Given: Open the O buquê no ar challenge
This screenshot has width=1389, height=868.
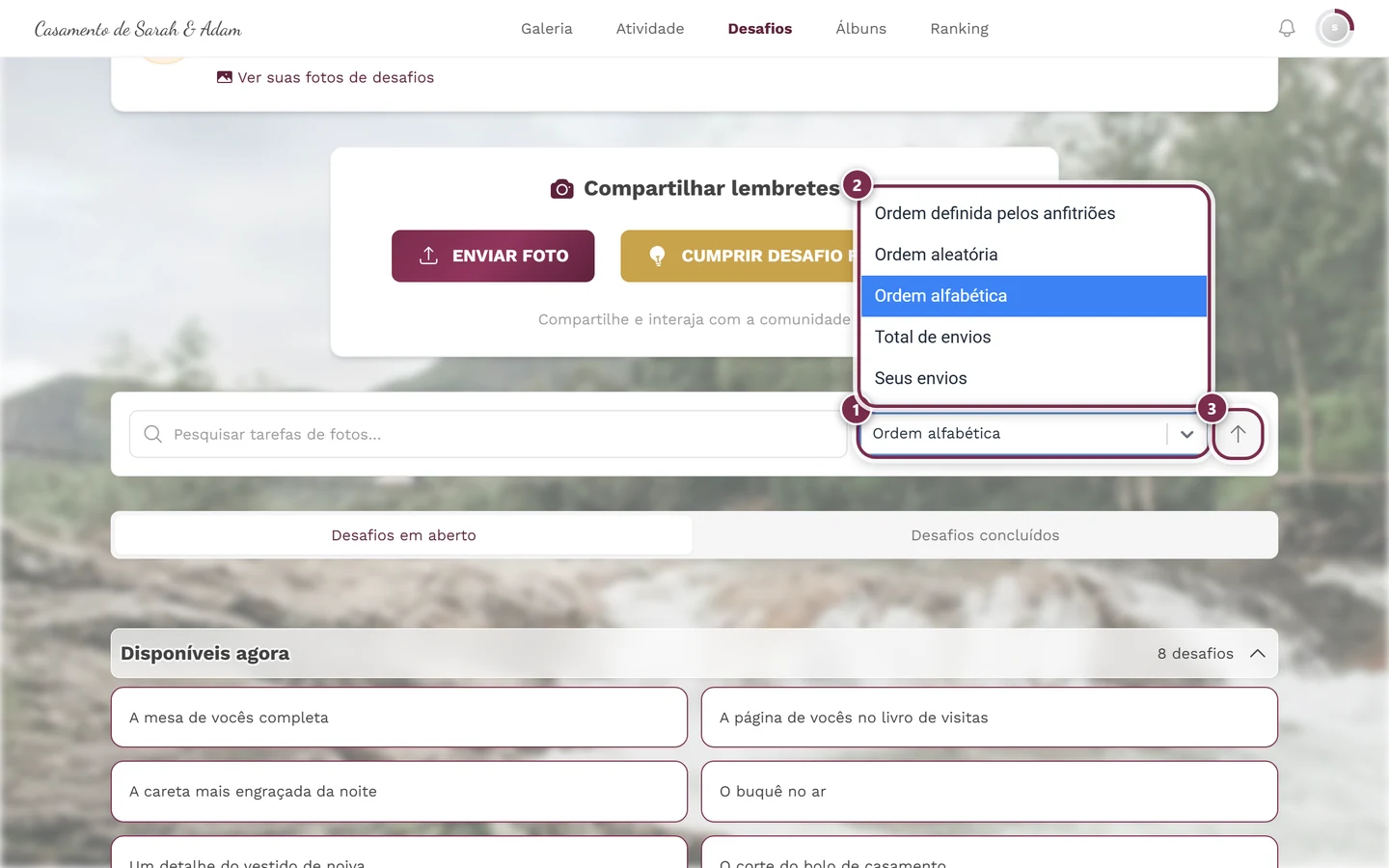Looking at the screenshot, I should coord(990,792).
